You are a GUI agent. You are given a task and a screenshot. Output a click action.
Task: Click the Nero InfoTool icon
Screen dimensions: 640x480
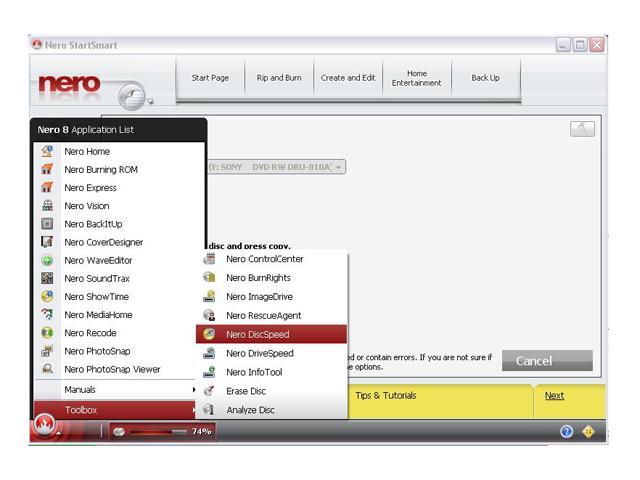tap(209, 372)
